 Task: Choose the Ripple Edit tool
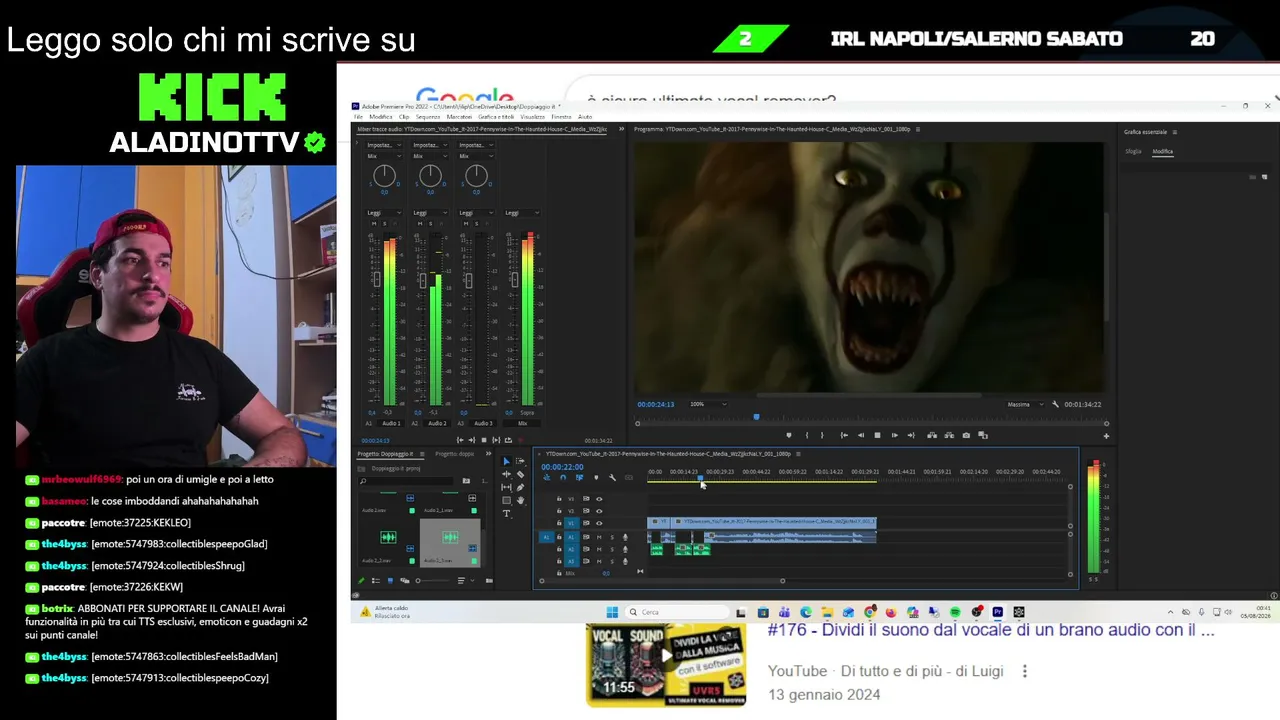tap(506, 474)
